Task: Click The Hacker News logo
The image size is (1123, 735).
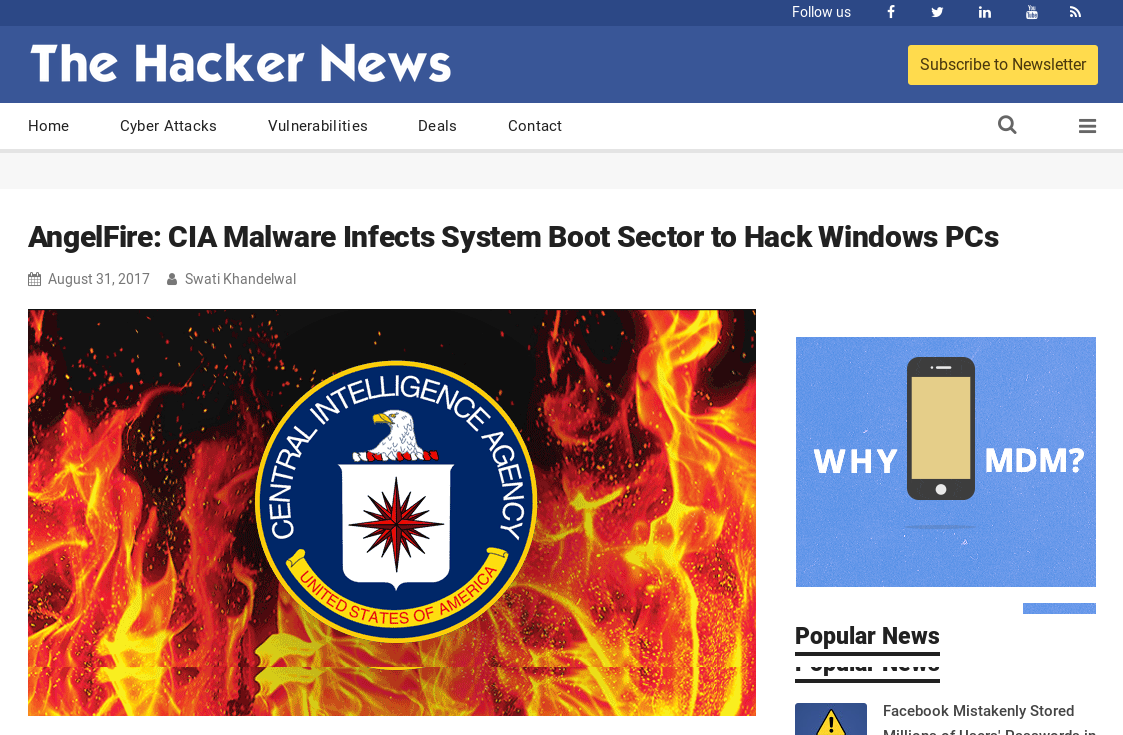Action: pos(241,63)
